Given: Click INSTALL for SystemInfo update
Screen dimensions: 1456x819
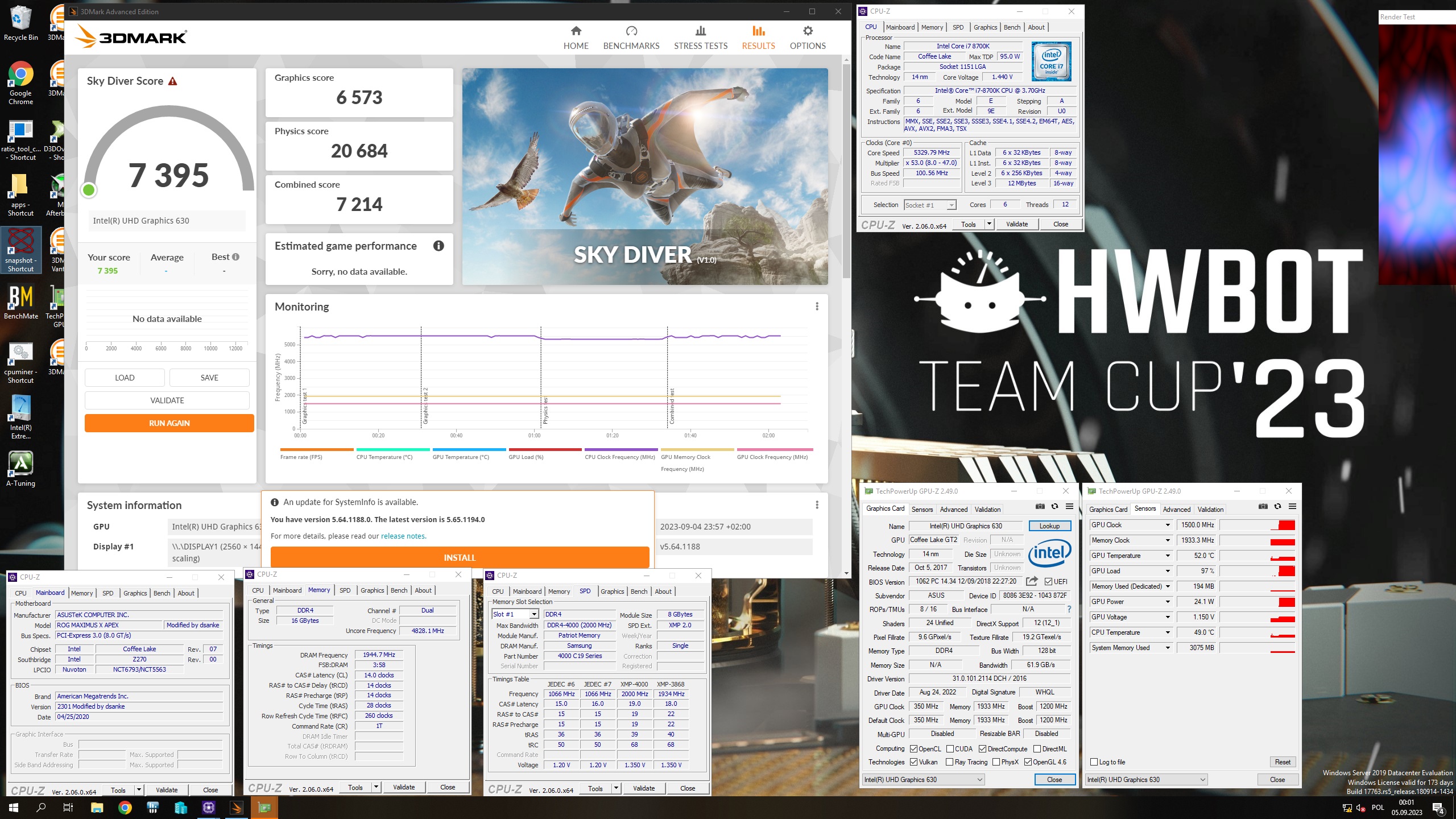Looking at the screenshot, I should (x=460, y=557).
